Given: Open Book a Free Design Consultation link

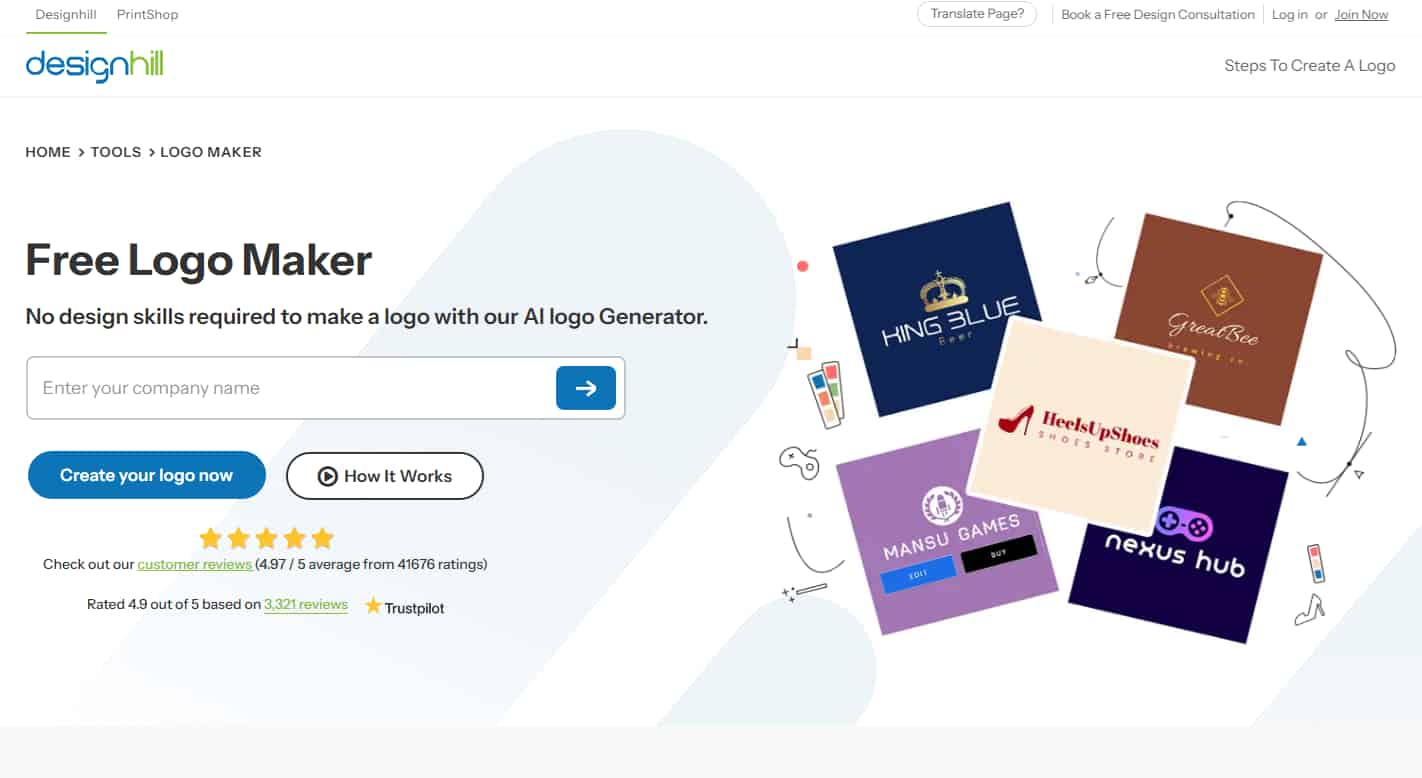Looking at the screenshot, I should pos(1158,15).
